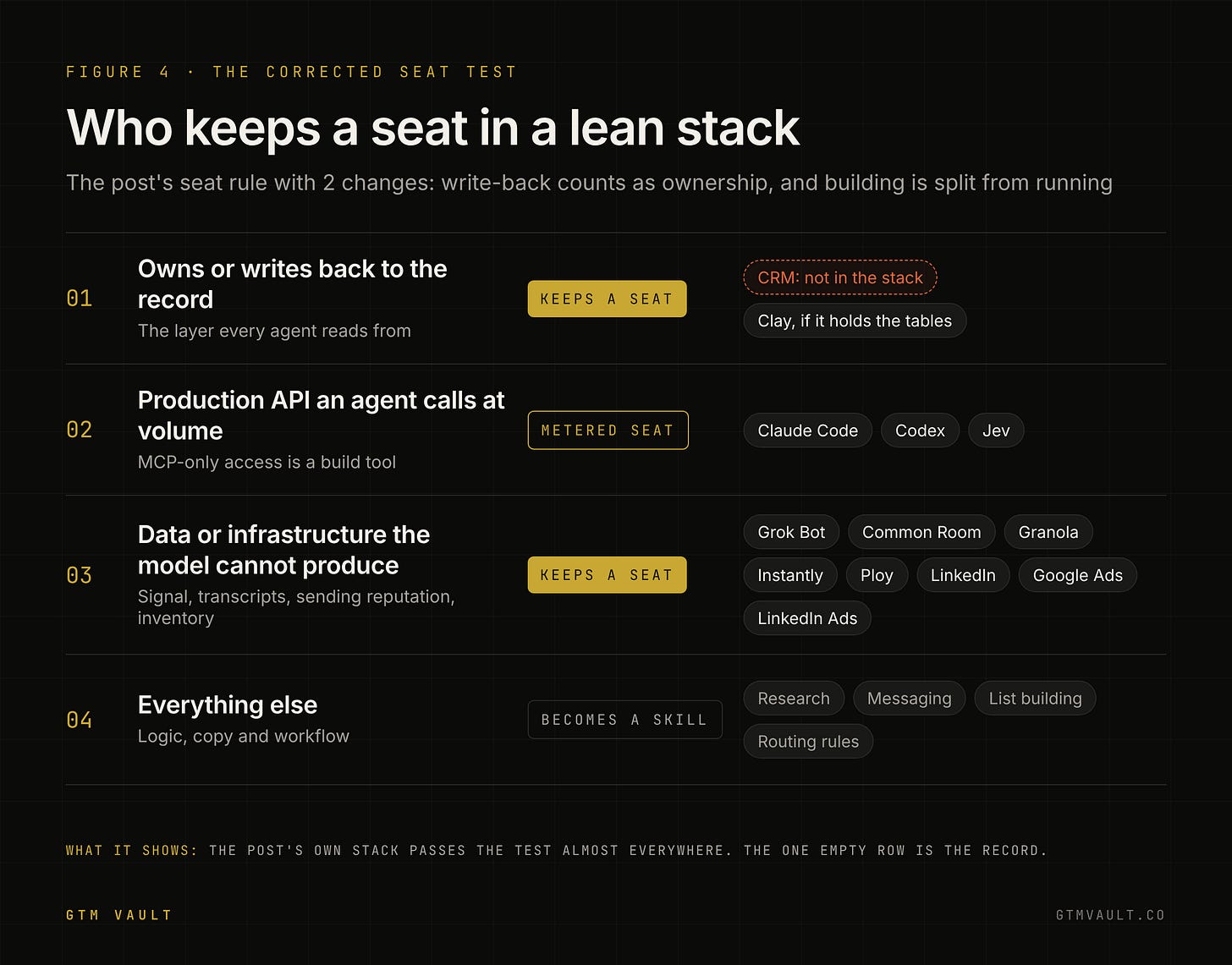Click the title 'Who keeps a seat in a lean stack'

(x=432, y=128)
